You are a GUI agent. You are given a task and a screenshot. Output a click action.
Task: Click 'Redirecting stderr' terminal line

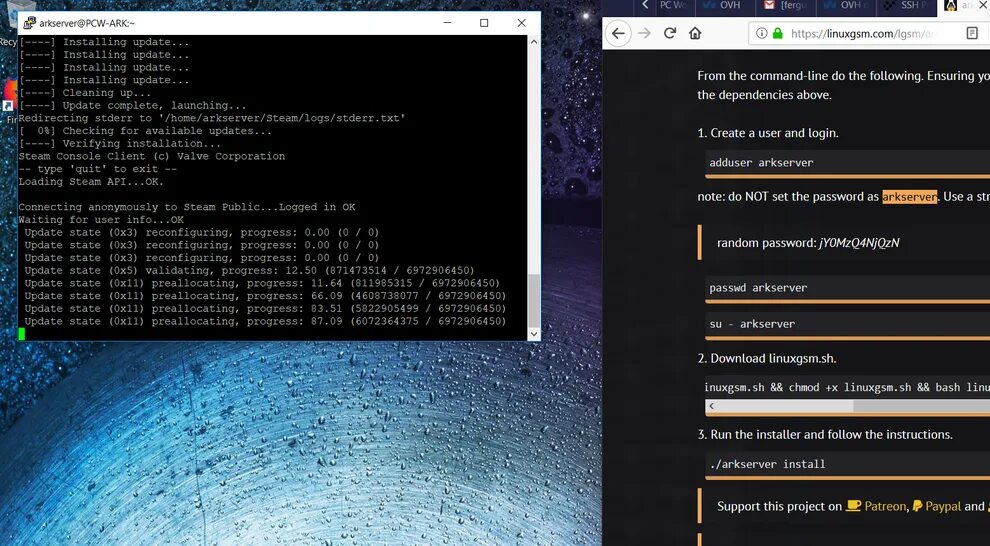click(212, 118)
